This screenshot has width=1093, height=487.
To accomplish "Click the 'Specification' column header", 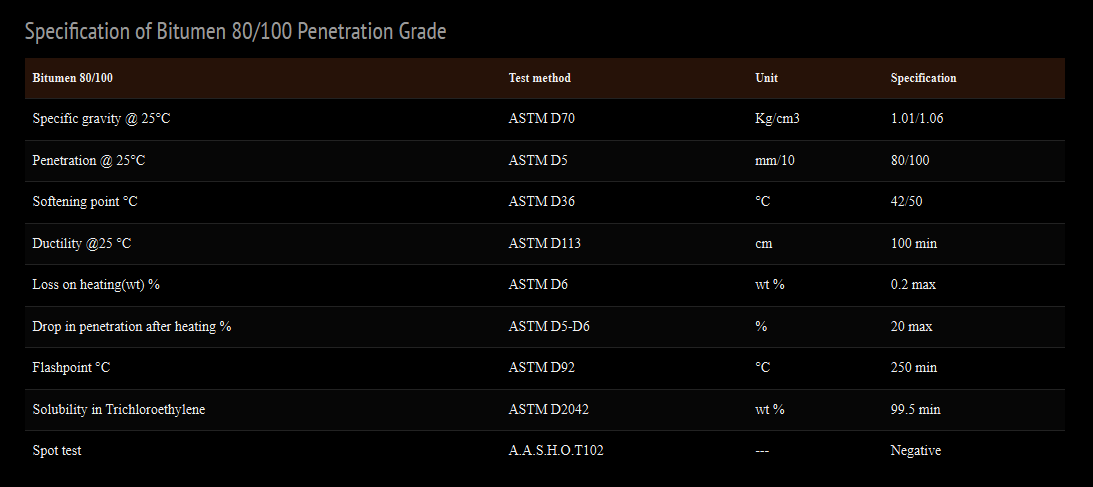I will [x=923, y=78].
